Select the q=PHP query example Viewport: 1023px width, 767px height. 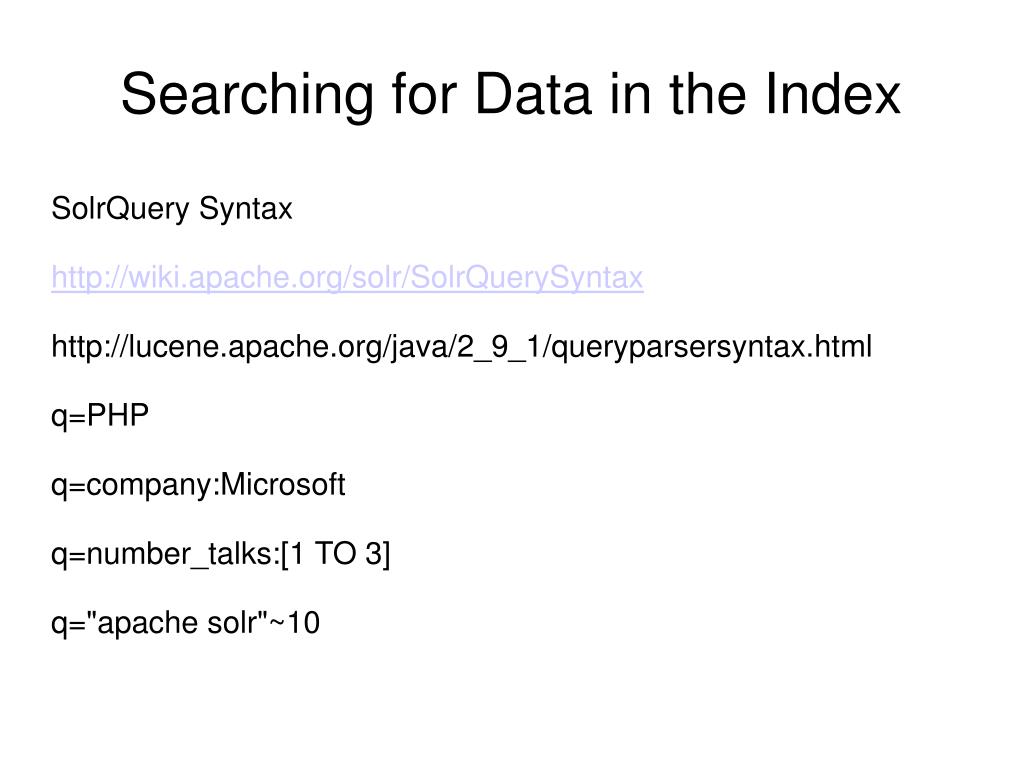[100, 415]
